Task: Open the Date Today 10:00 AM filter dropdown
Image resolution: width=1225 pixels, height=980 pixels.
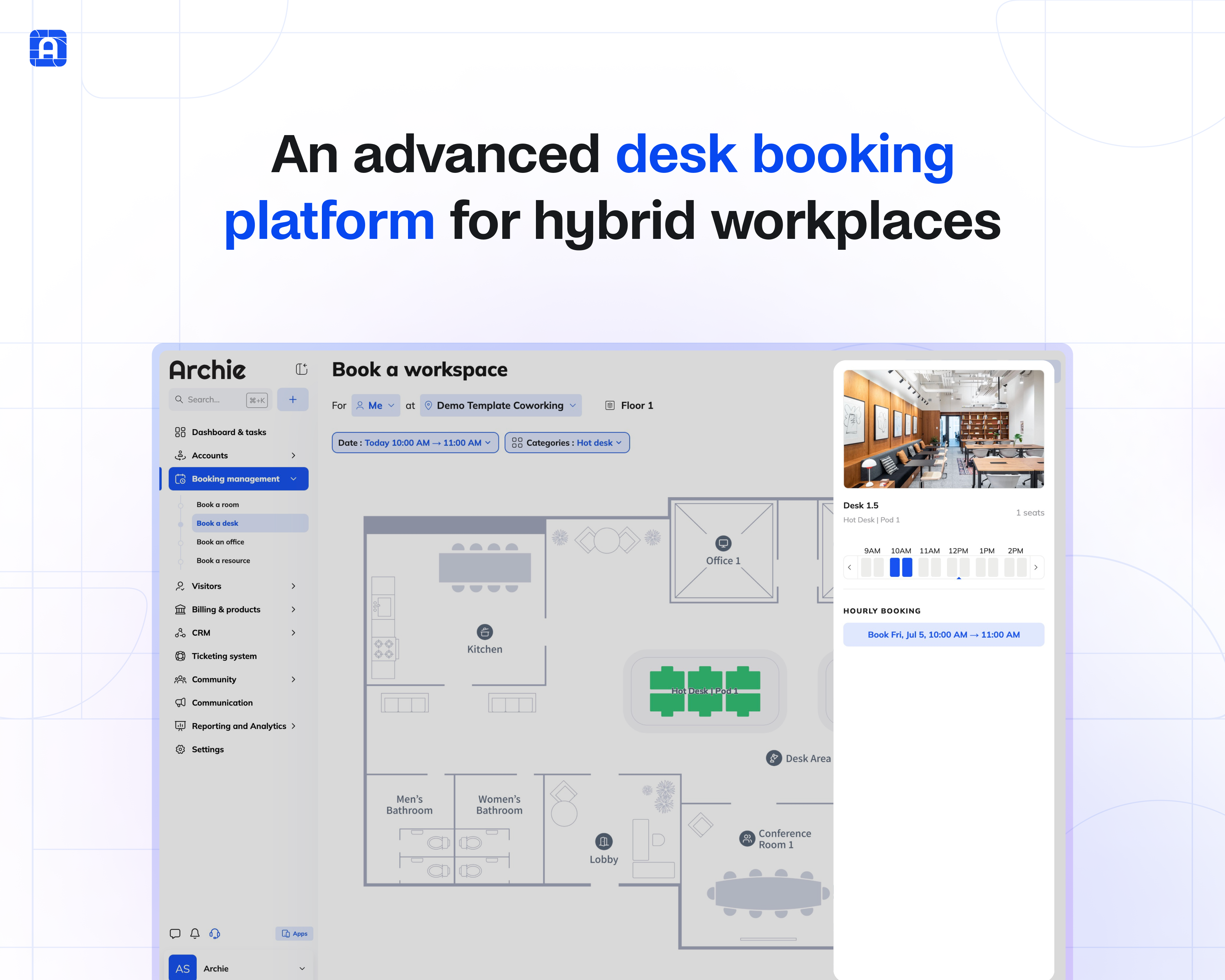Action: click(415, 443)
